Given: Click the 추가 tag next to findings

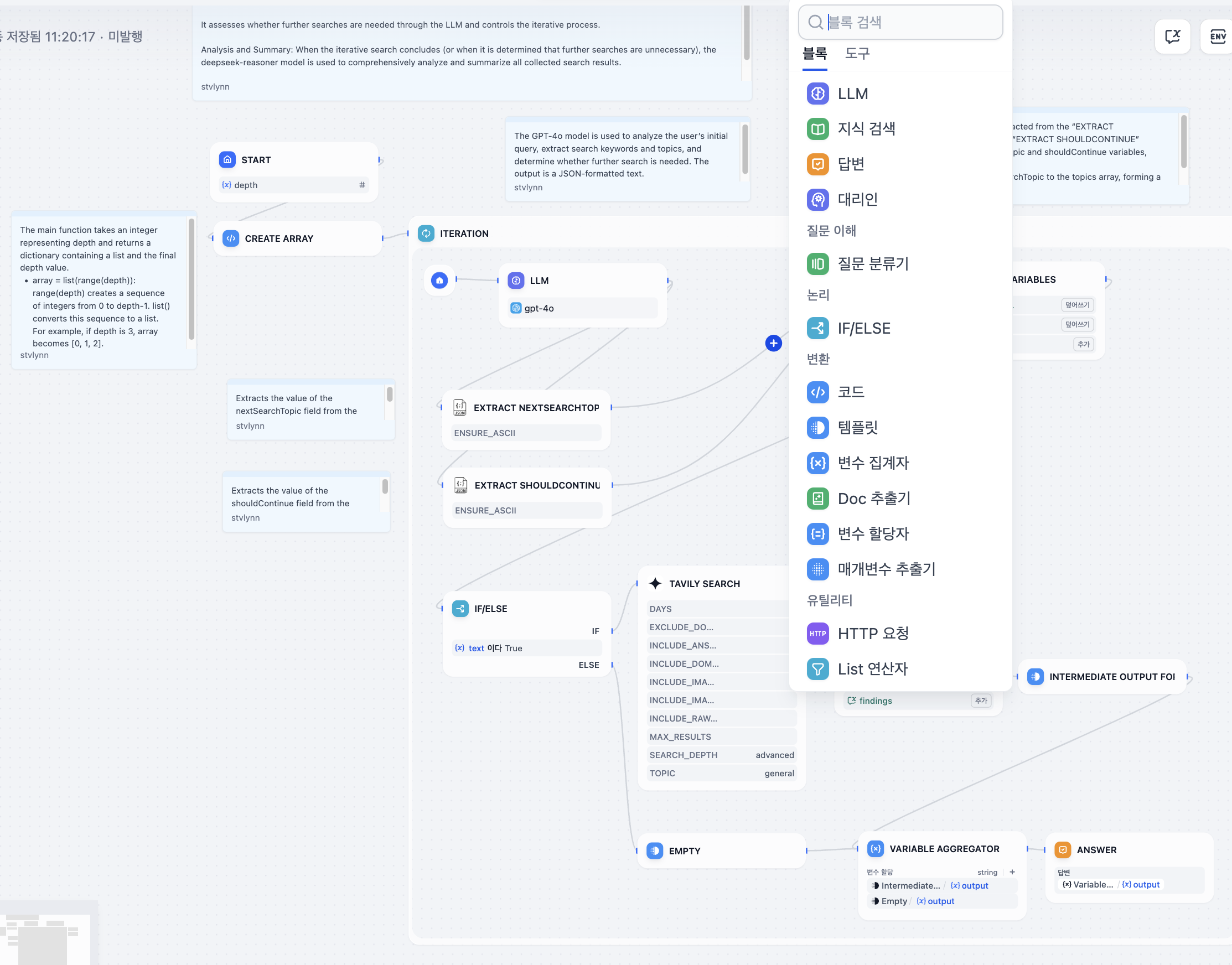Looking at the screenshot, I should tap(981, 701).
